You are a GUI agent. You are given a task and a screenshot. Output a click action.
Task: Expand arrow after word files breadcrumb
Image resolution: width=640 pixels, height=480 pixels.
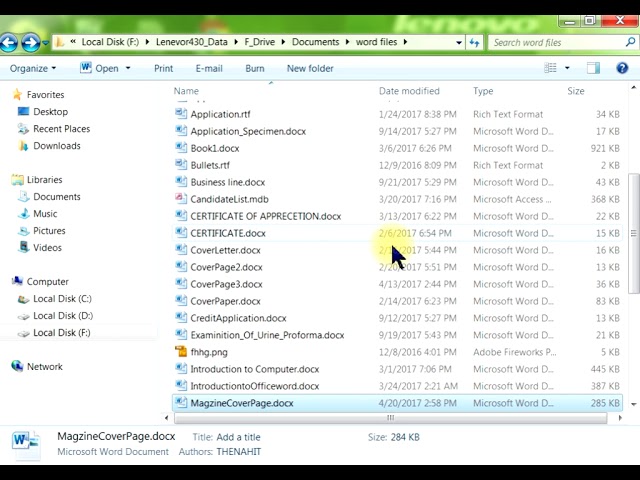pos(405,42)
